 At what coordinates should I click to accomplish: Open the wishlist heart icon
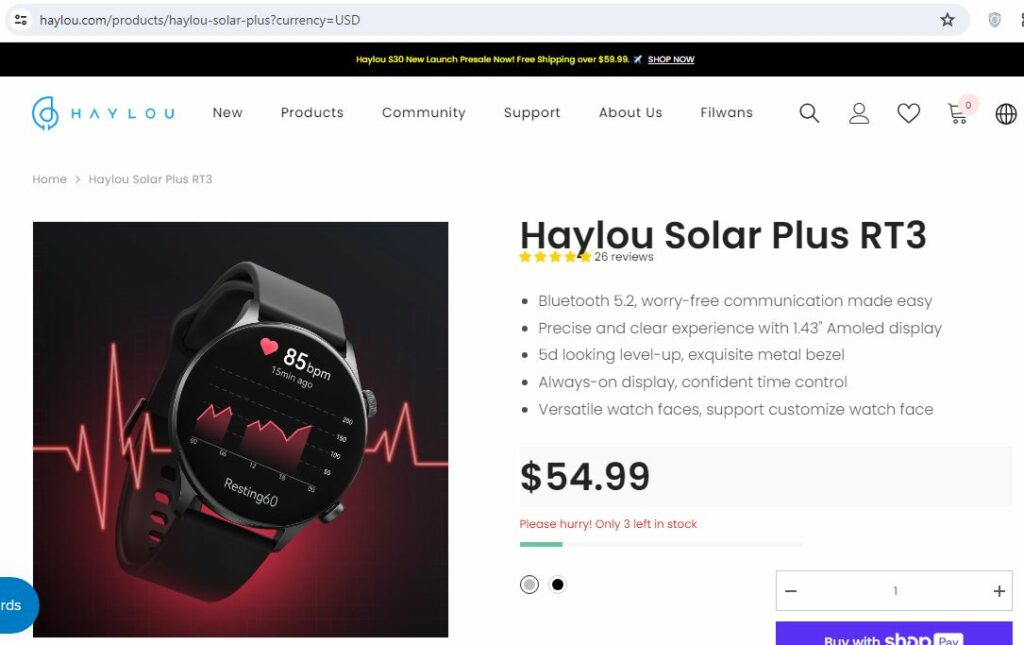coord(908,113)
